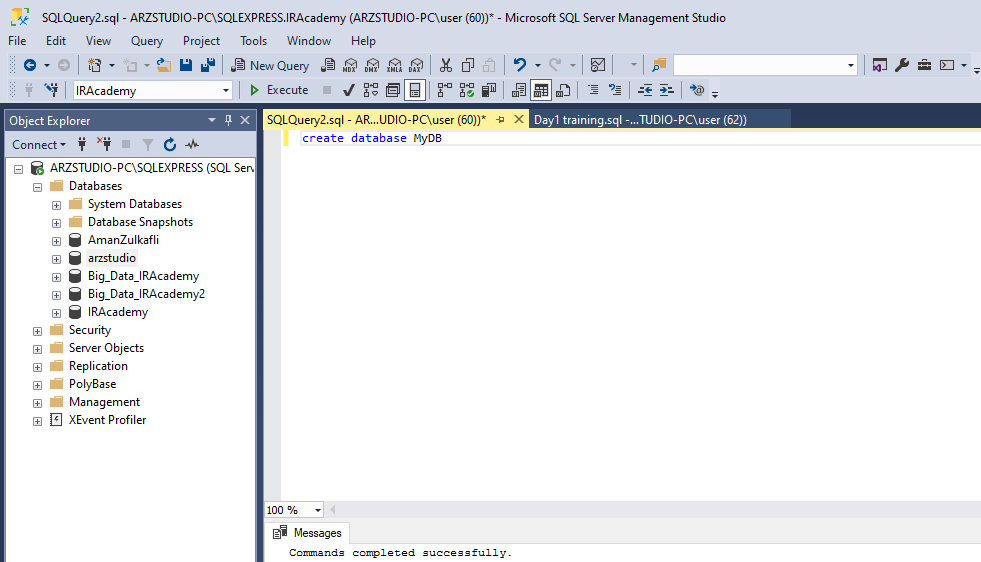Screen dimensions: 981x562
Task: Open the Find search combo box dropdown
Action: point(850,65)
